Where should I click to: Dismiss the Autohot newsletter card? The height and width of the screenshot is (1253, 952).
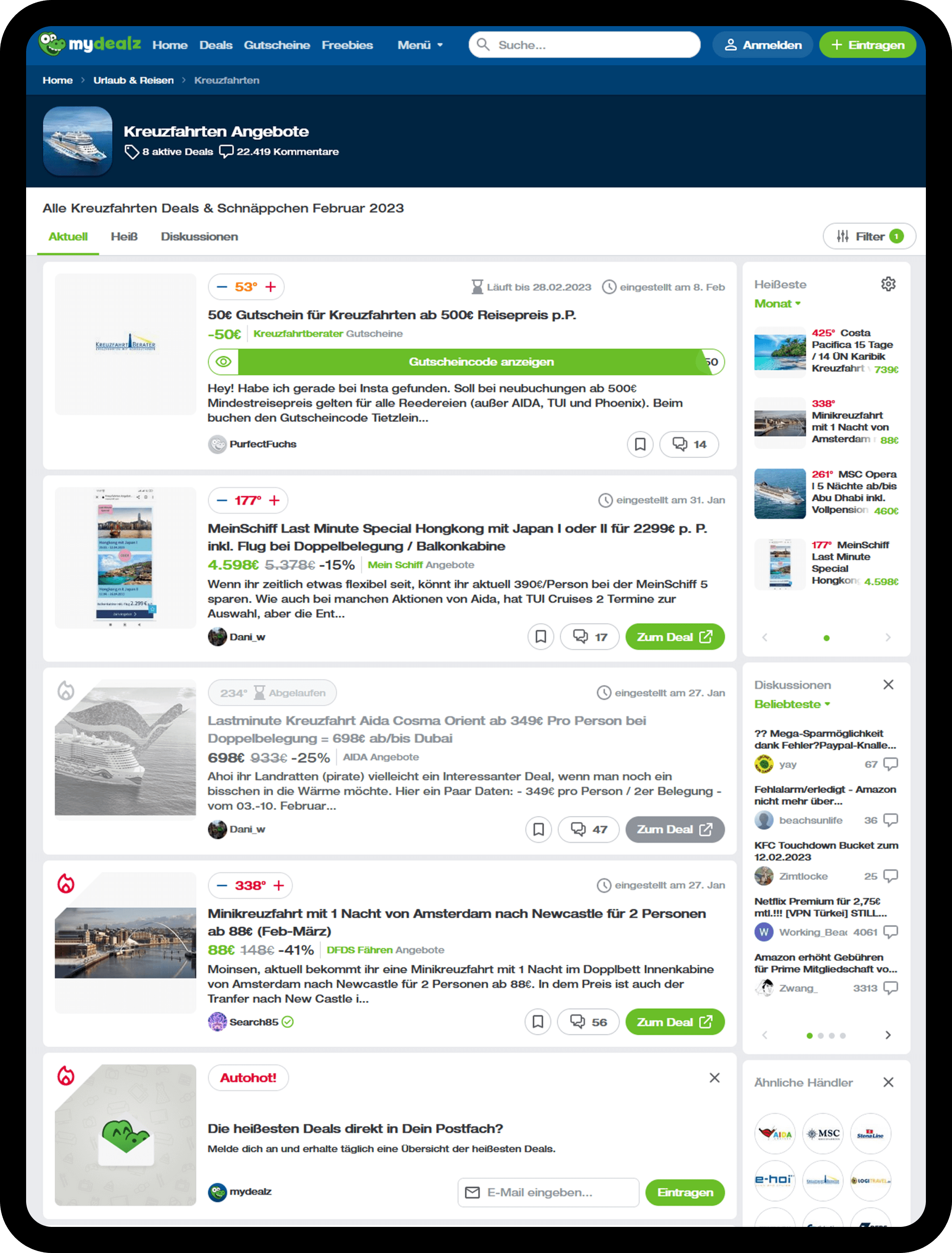tap(714, 1077)
